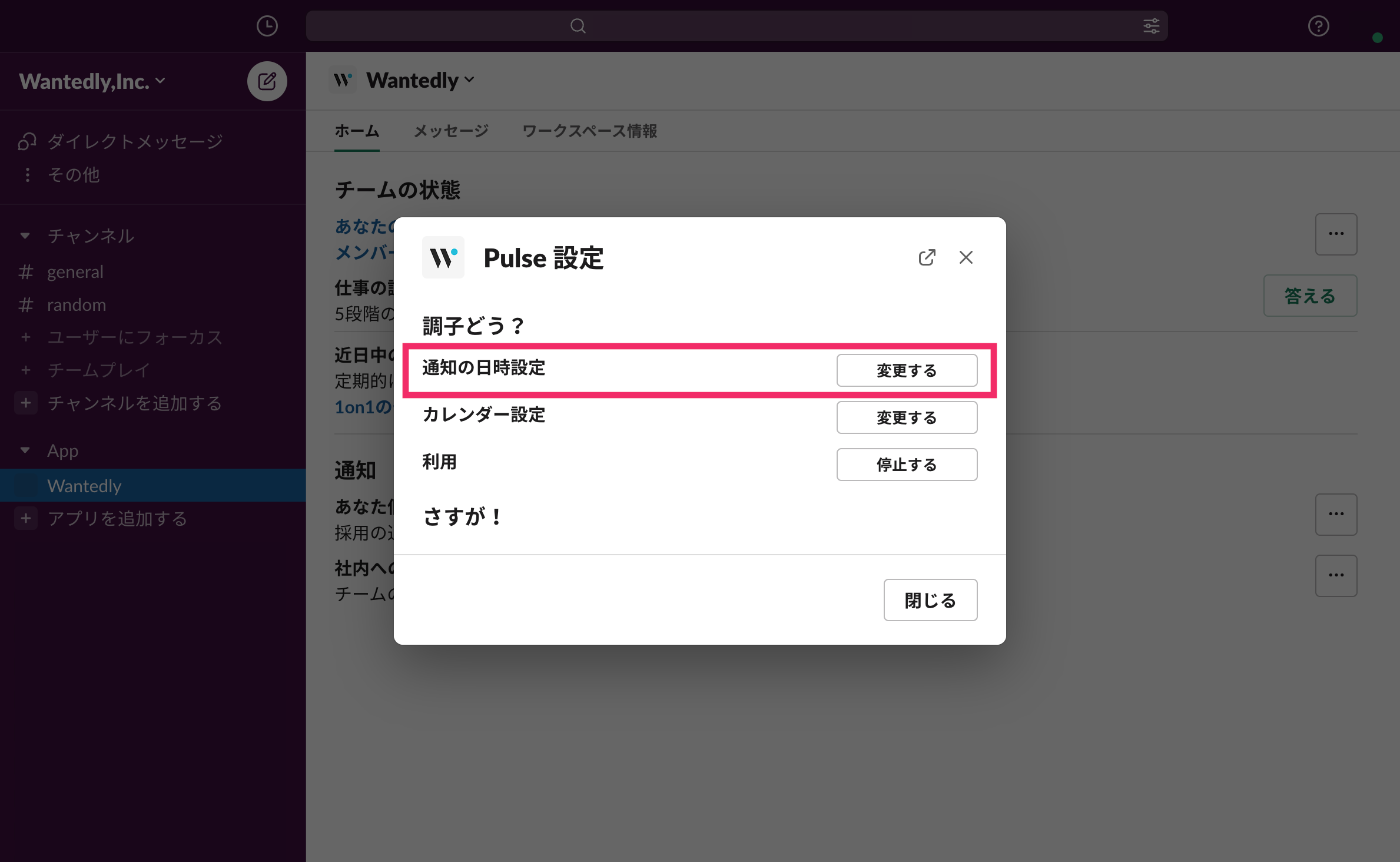Viewport: 1400px width, 862px height.
Task: Open the history clock icon
Action: coord(267,26)
